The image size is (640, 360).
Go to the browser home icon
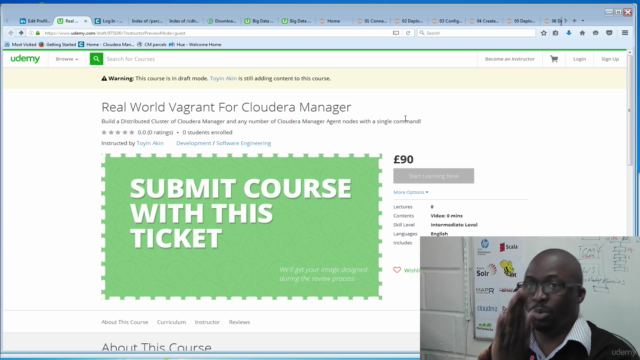[x=582, y=33]
